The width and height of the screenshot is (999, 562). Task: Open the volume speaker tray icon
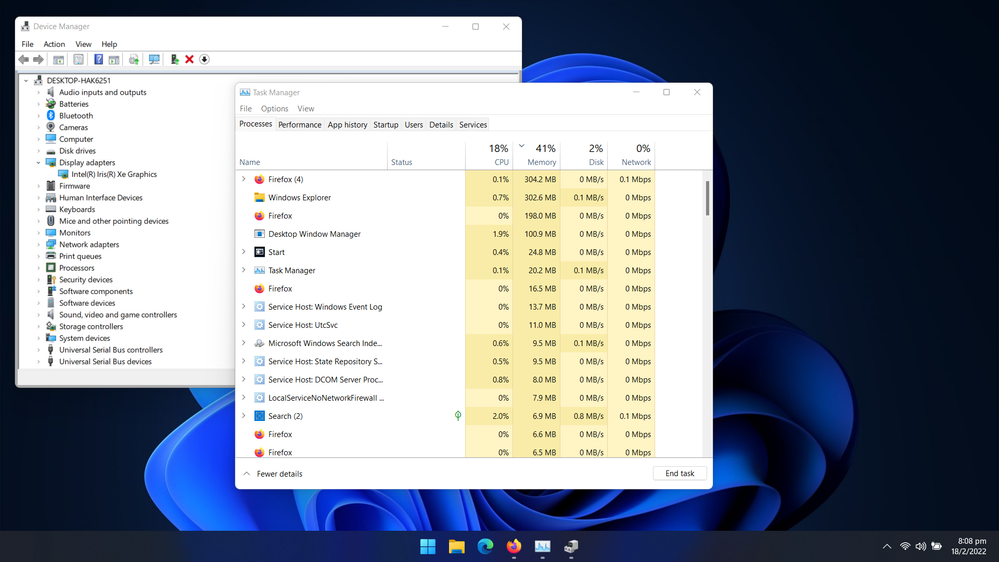point(921,546)
